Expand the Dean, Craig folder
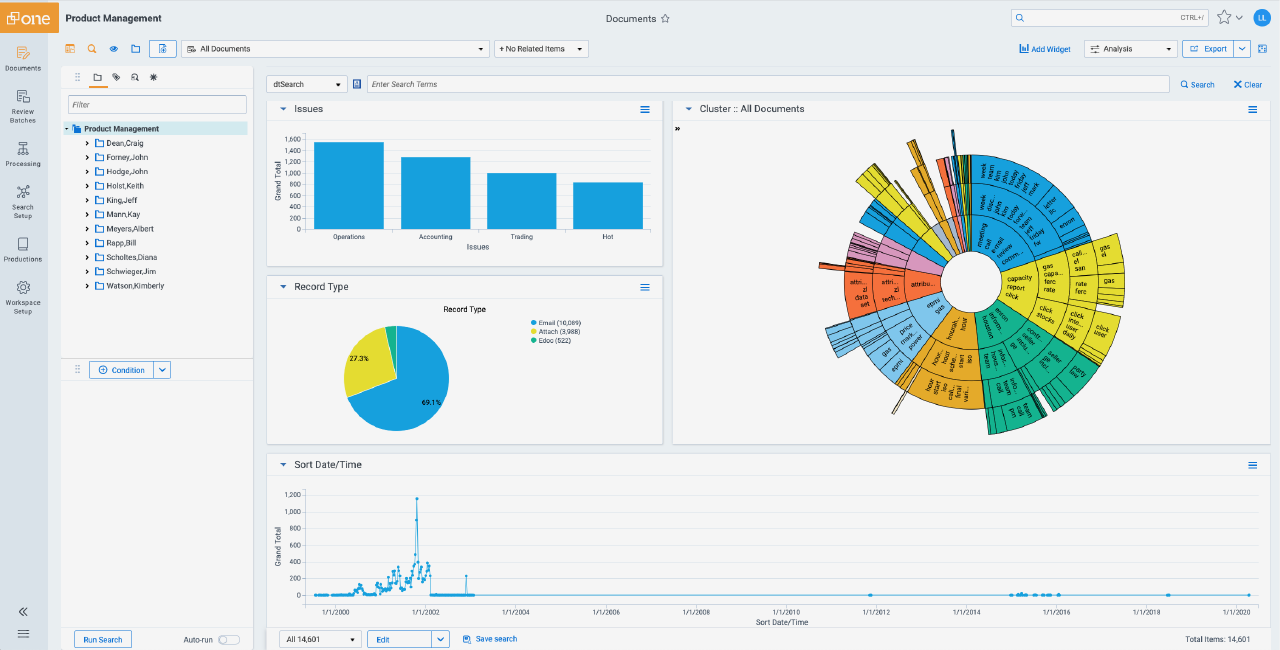Screen dimensions: 1280x650 tap(88, 143)
